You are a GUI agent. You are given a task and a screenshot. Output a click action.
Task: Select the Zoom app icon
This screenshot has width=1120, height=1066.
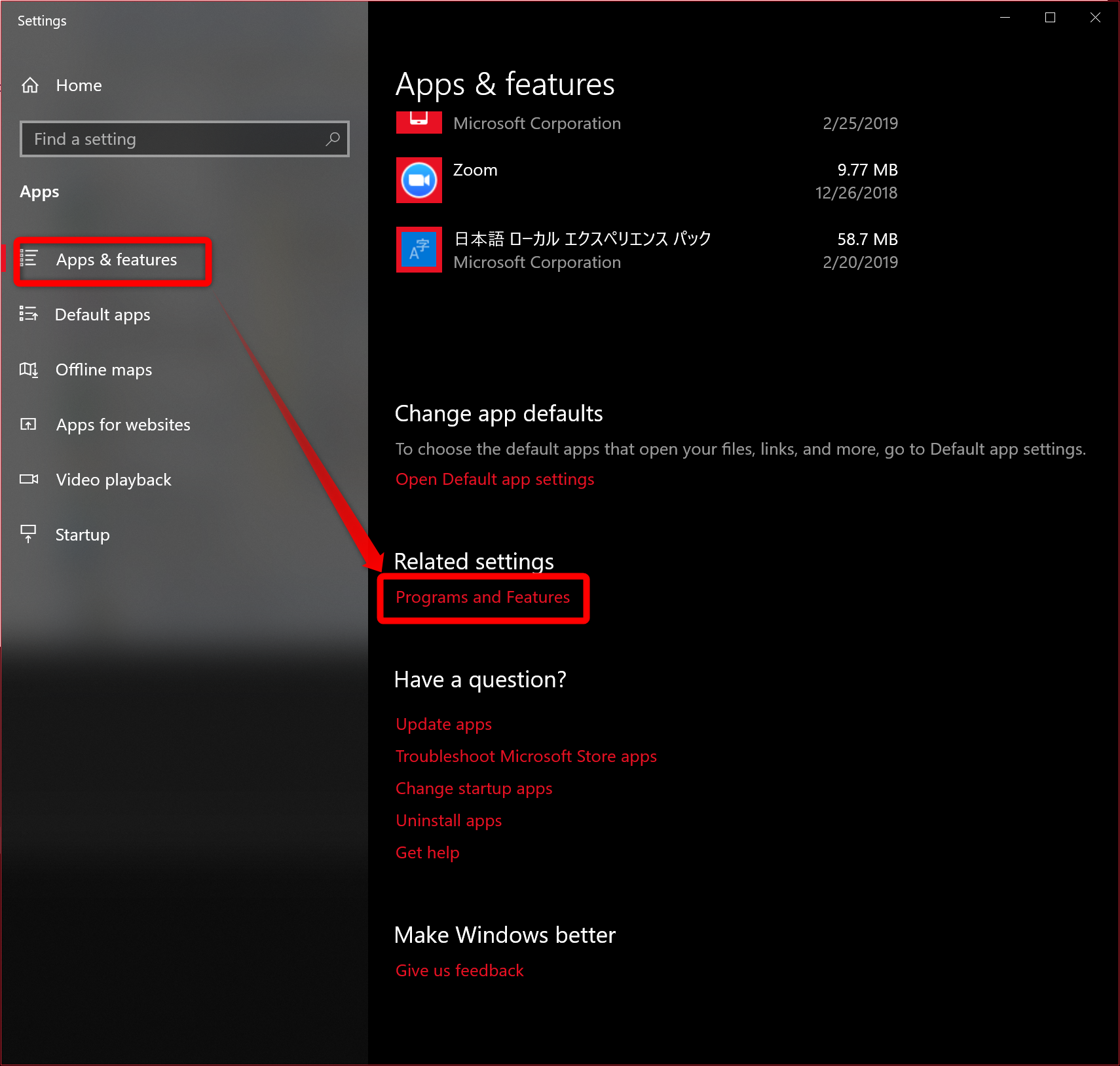419,180
